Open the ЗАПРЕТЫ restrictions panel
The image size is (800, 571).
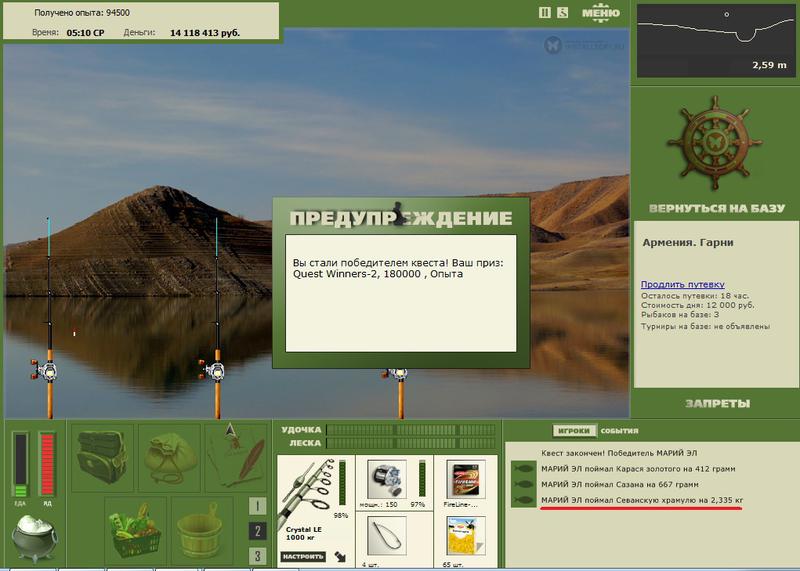tap(717, 404)
